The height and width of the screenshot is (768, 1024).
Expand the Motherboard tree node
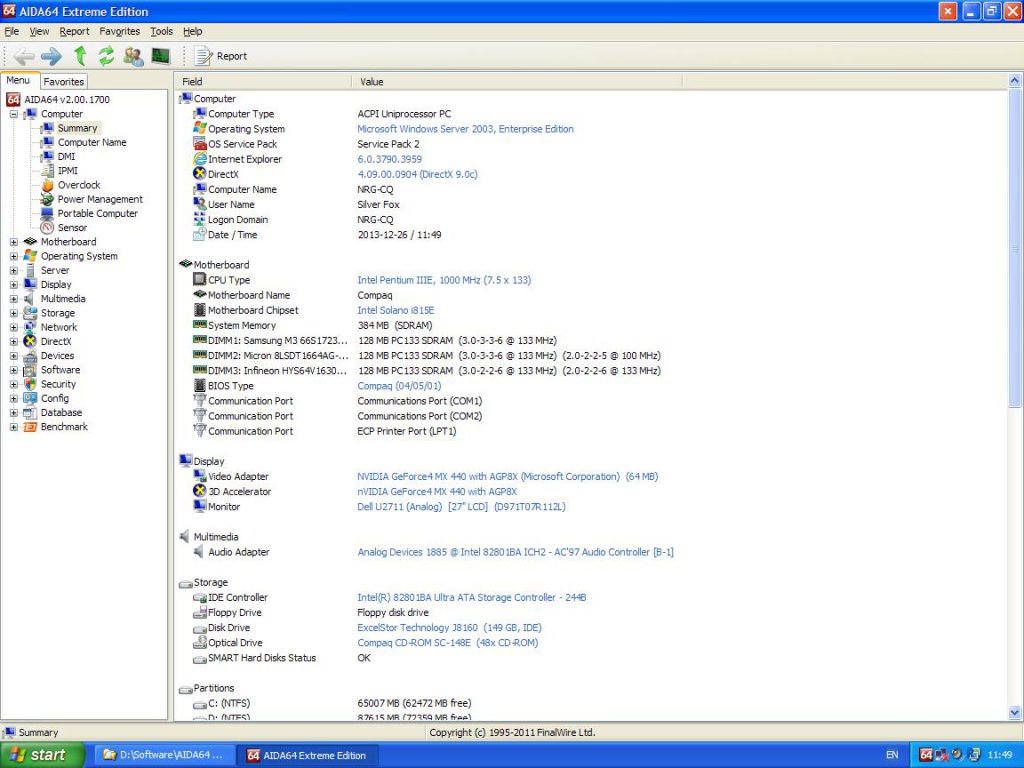(14, 242)
